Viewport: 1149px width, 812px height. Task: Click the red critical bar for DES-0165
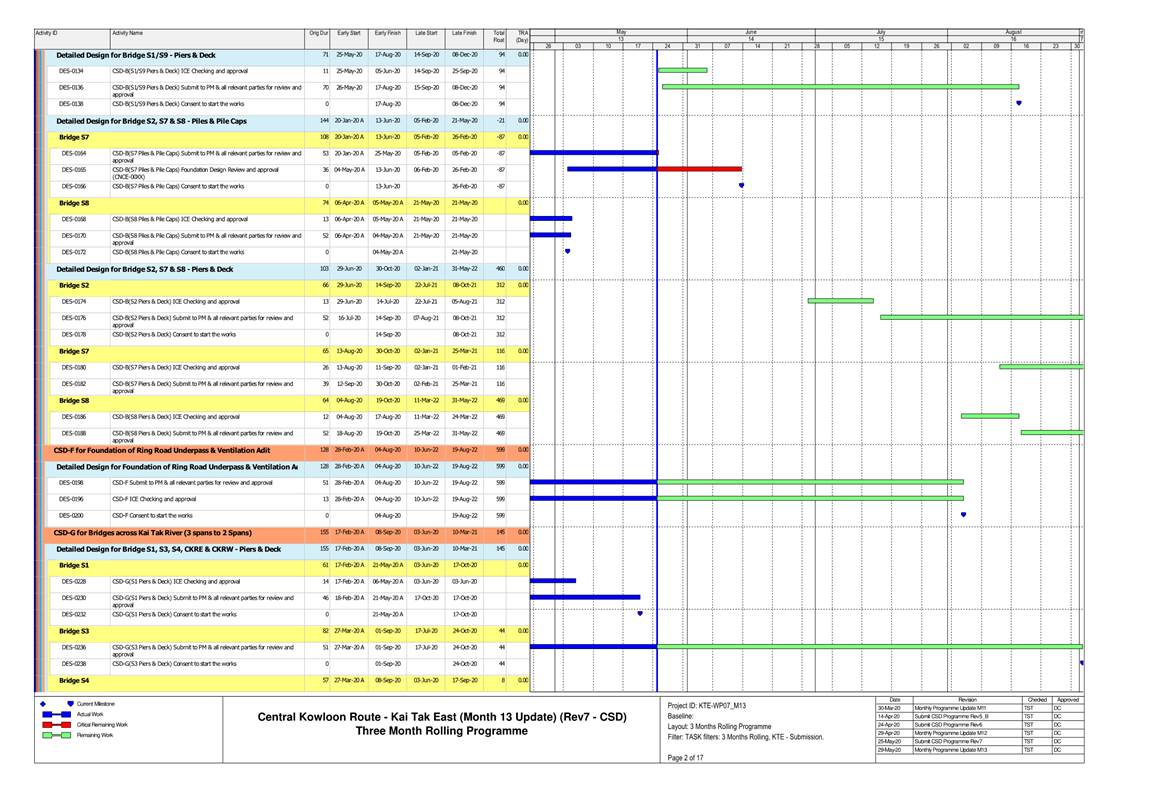coord(699,169)
